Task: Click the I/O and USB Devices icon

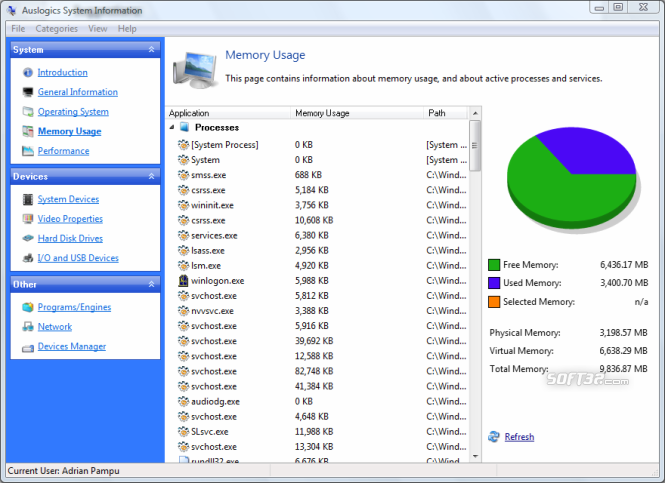Action: (28, 258)
